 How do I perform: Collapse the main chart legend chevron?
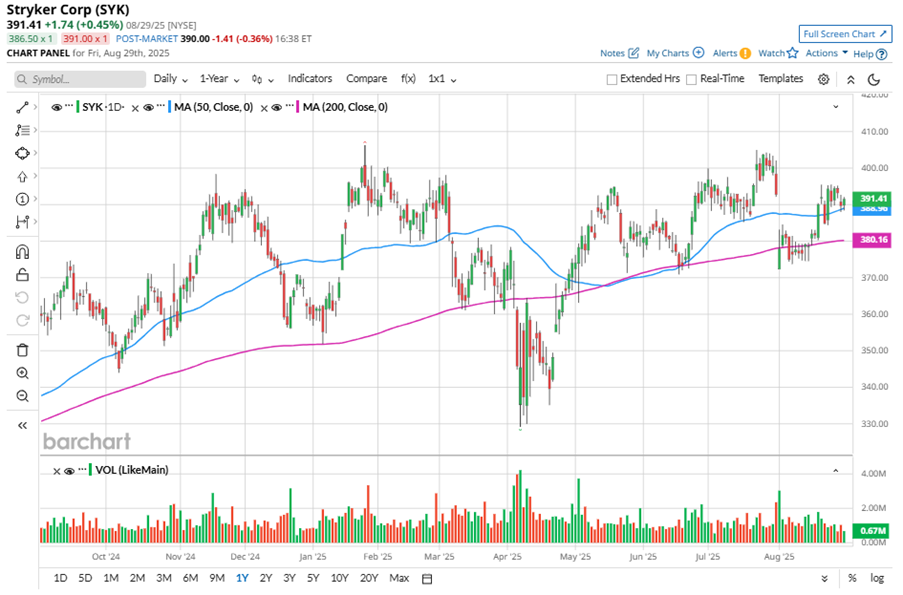point(836,107)
